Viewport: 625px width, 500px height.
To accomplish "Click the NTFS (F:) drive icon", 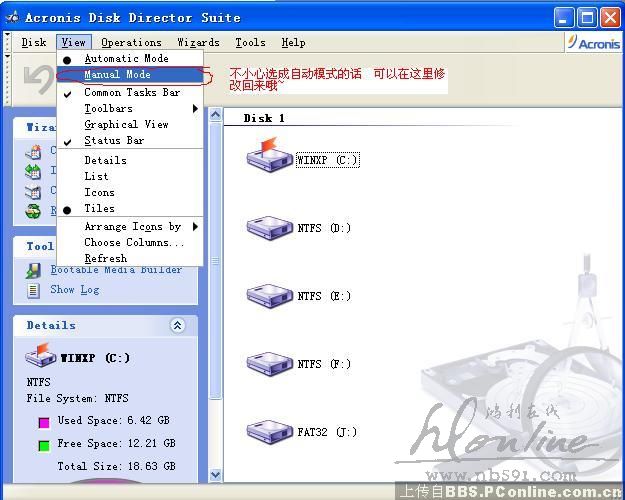I will (x=269, y=363).
